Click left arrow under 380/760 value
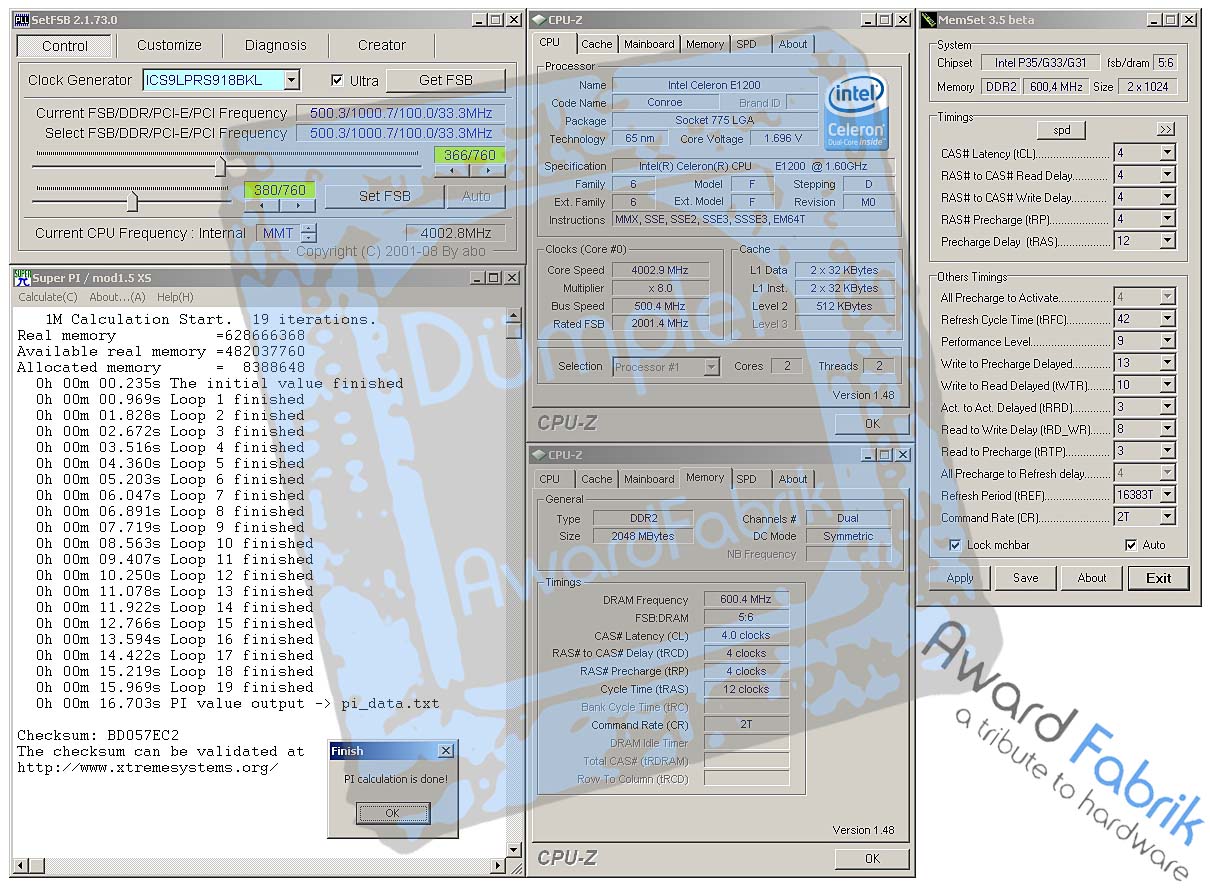 tap(262, 205)
